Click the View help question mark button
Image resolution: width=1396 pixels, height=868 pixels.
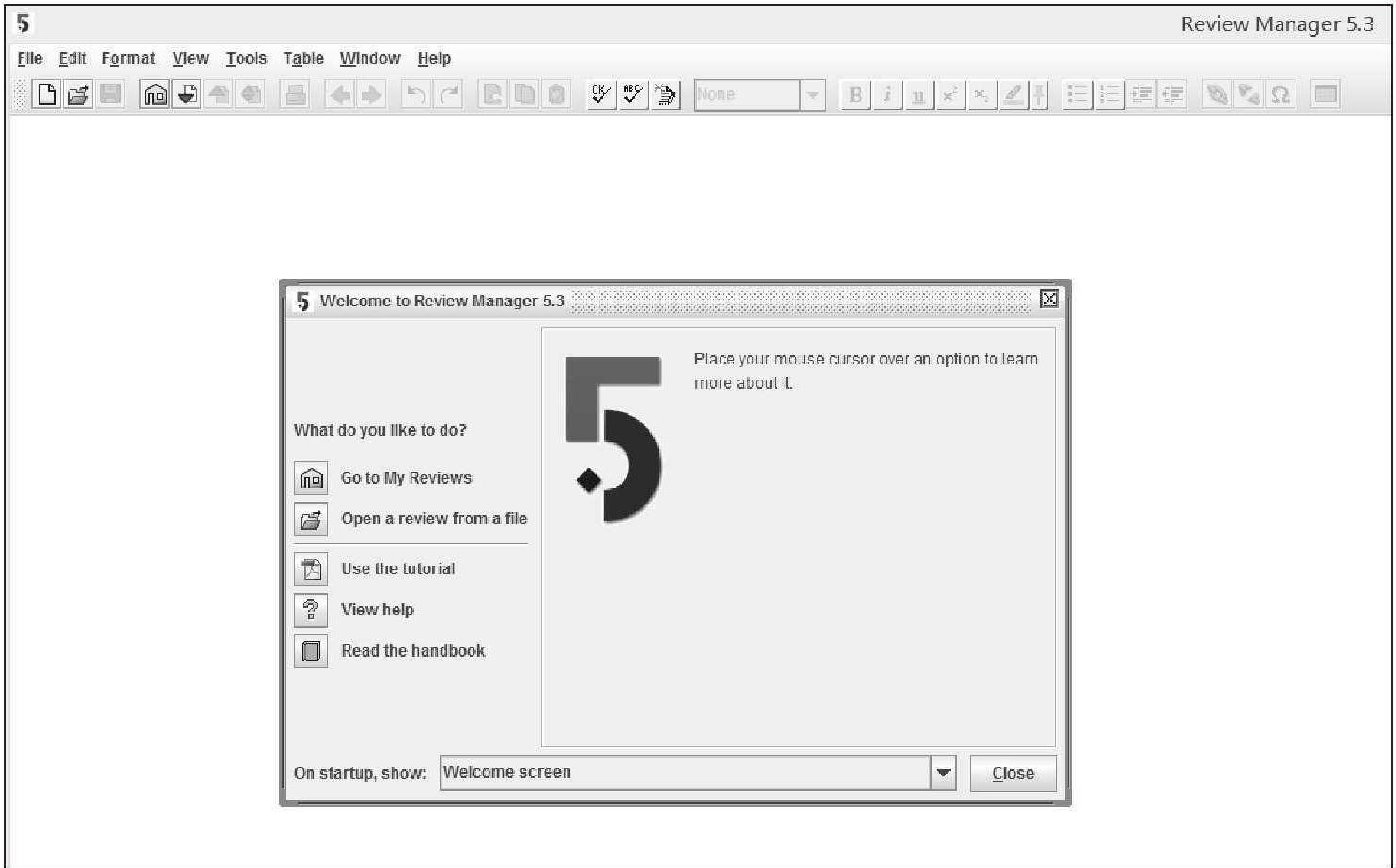tap(311, 610)
